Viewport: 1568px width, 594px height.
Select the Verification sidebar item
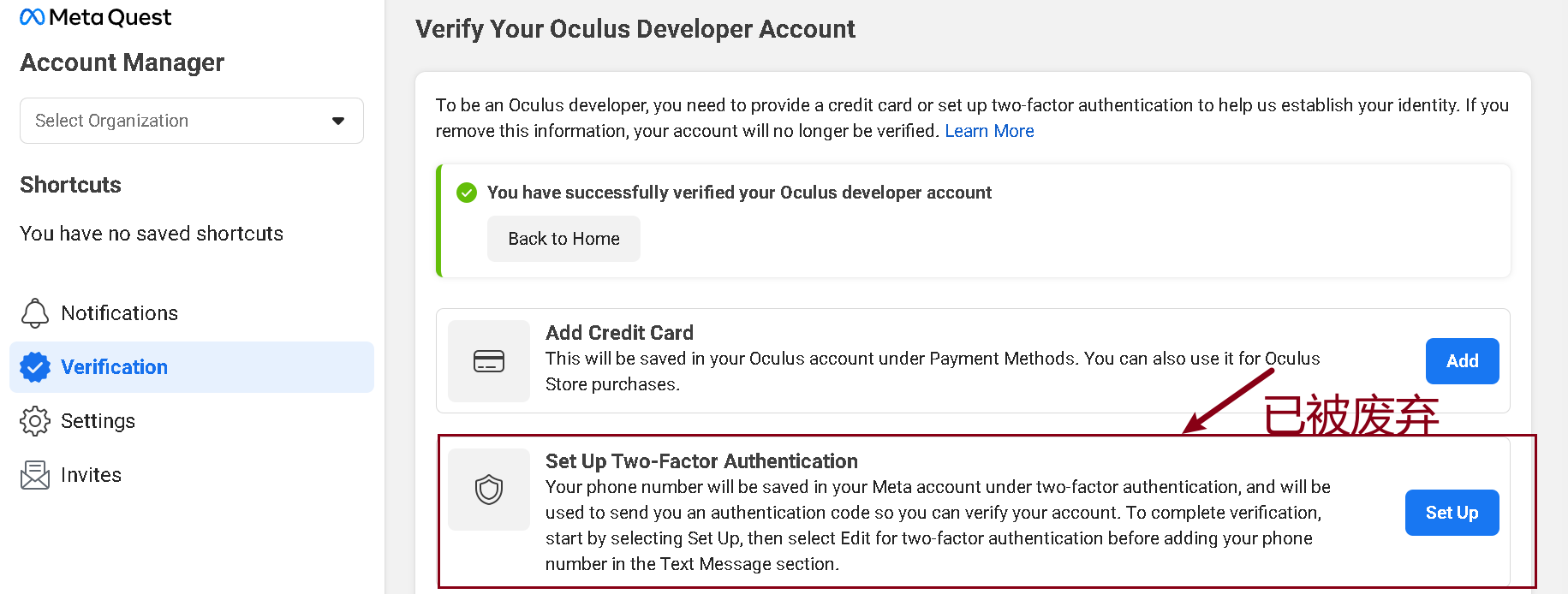[192, 367]
